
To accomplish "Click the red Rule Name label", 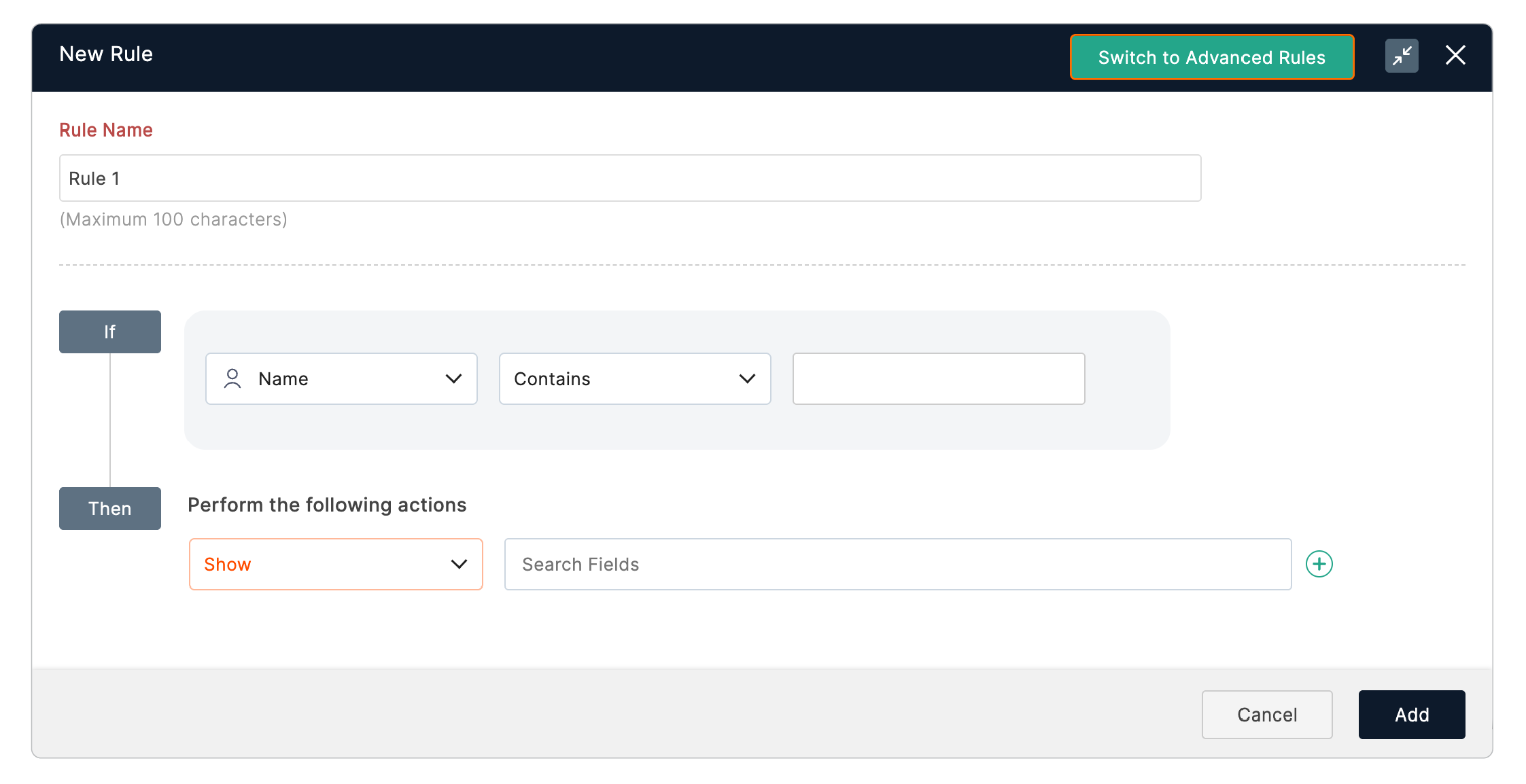I will (x=106, y=130).
